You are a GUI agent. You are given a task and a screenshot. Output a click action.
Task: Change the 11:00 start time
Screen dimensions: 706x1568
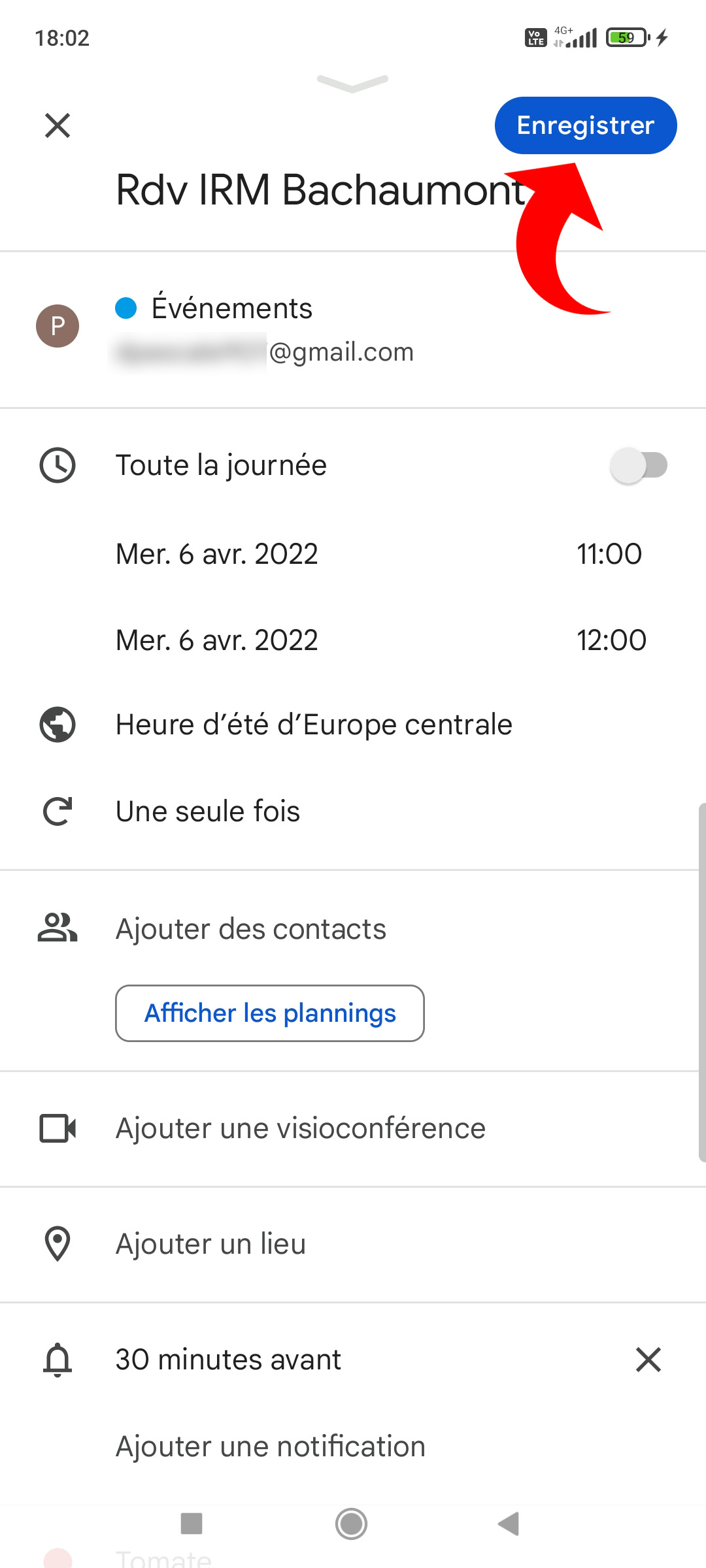point(609,554)
